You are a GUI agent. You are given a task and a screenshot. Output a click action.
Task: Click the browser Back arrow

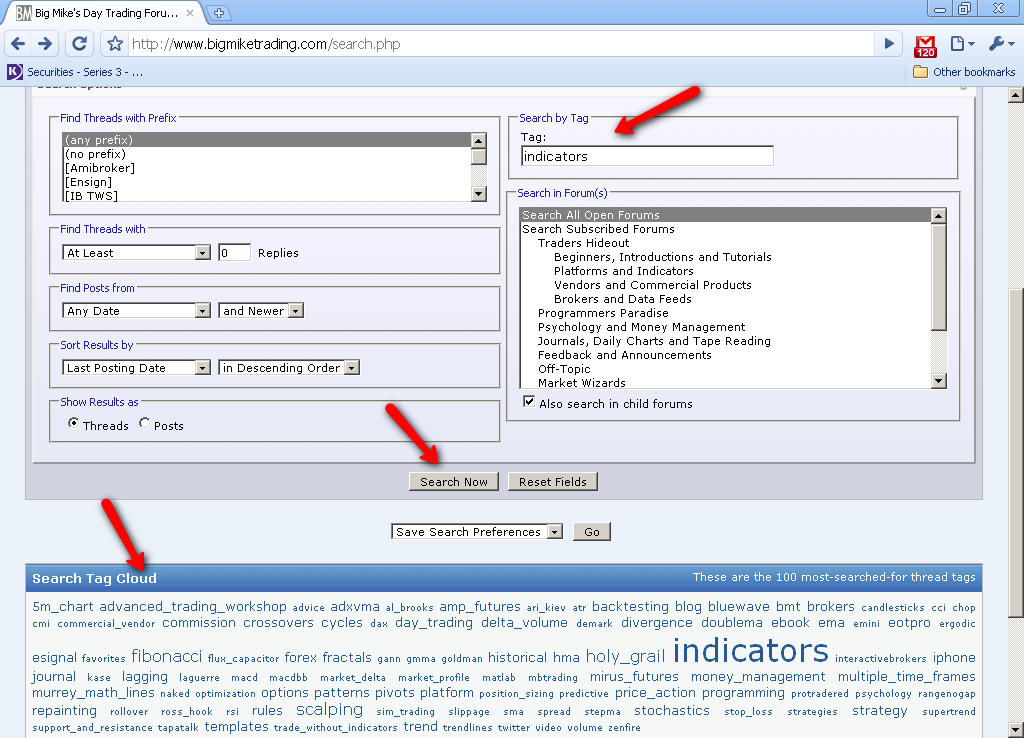tap(18, 44)
